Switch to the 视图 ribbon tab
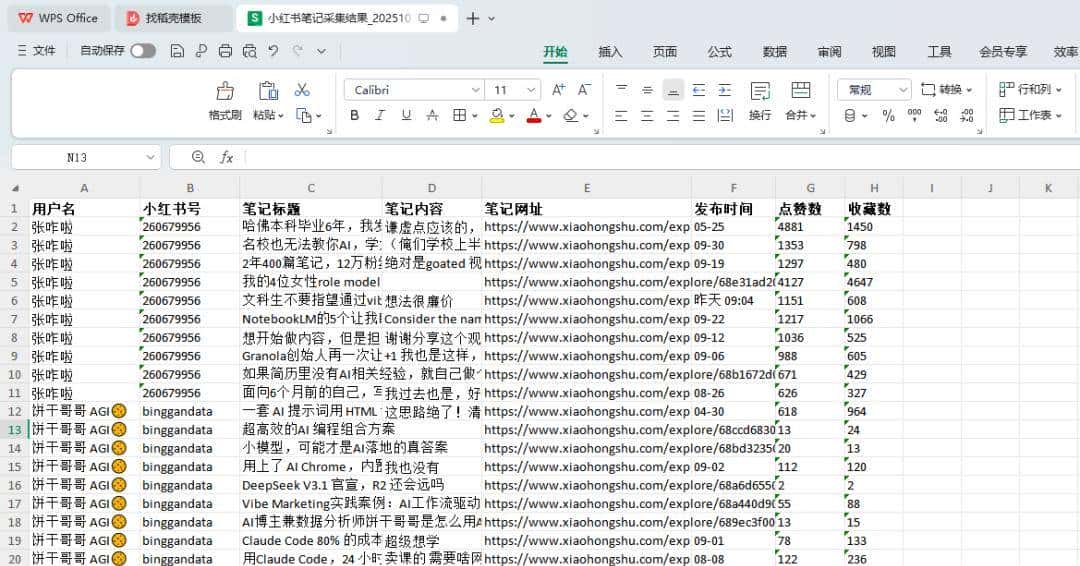Viewport: 1080px width, 566px height. coord(884,52)
